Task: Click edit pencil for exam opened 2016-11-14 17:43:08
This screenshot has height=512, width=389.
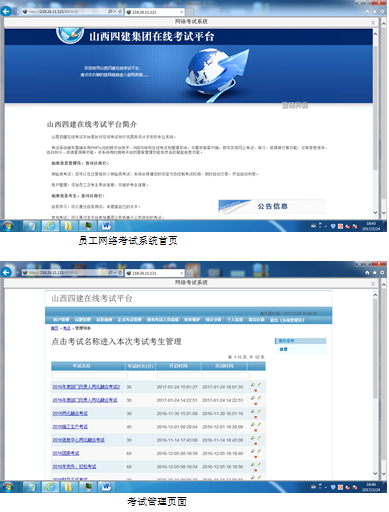Action: (x=259, y=438)
